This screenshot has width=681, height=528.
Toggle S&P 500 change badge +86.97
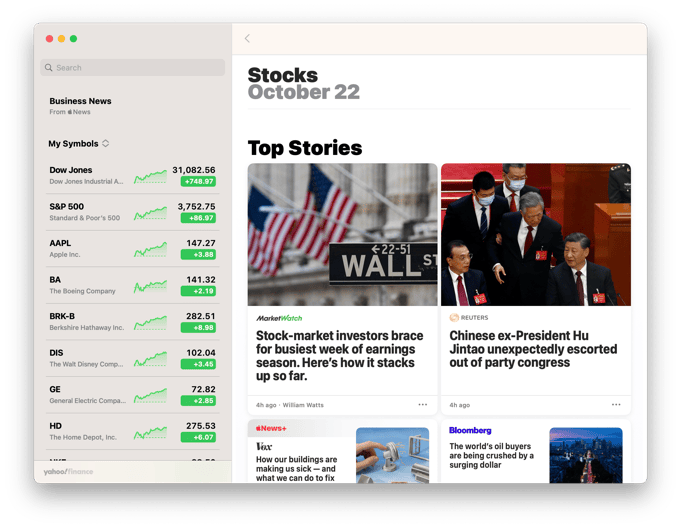(198, 218)
